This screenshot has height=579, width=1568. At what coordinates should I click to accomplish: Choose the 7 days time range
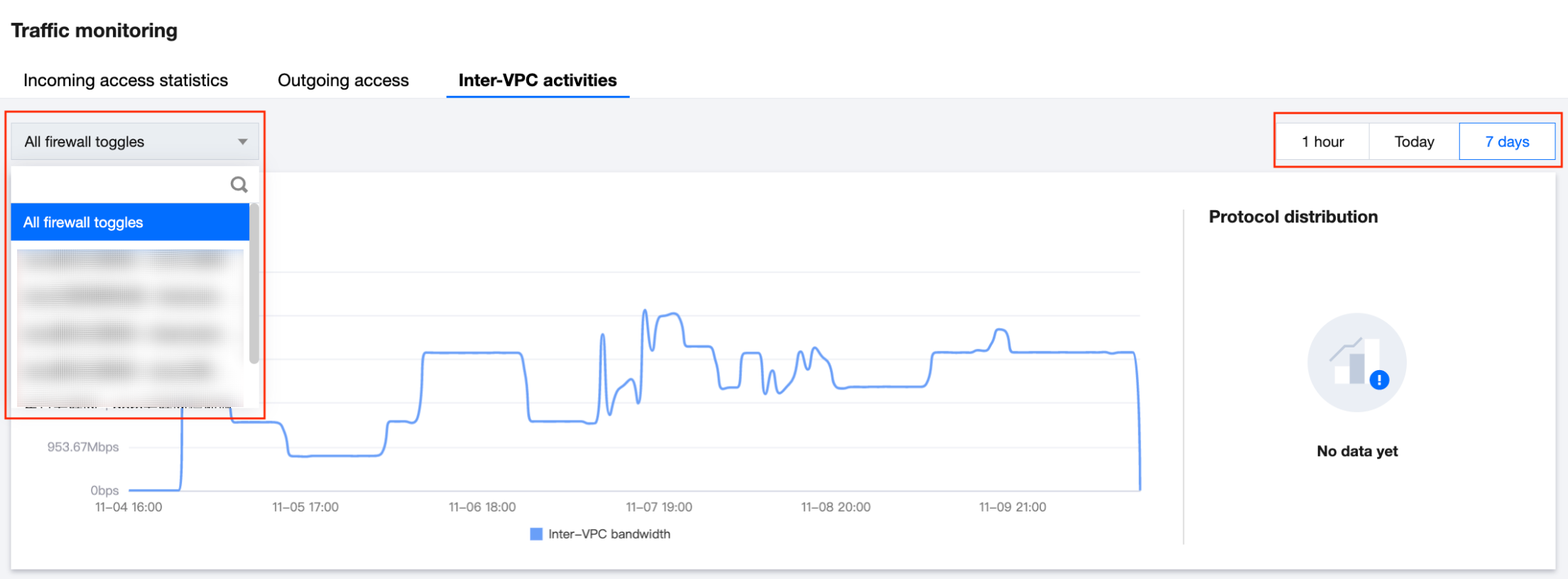pos(1507,142)
